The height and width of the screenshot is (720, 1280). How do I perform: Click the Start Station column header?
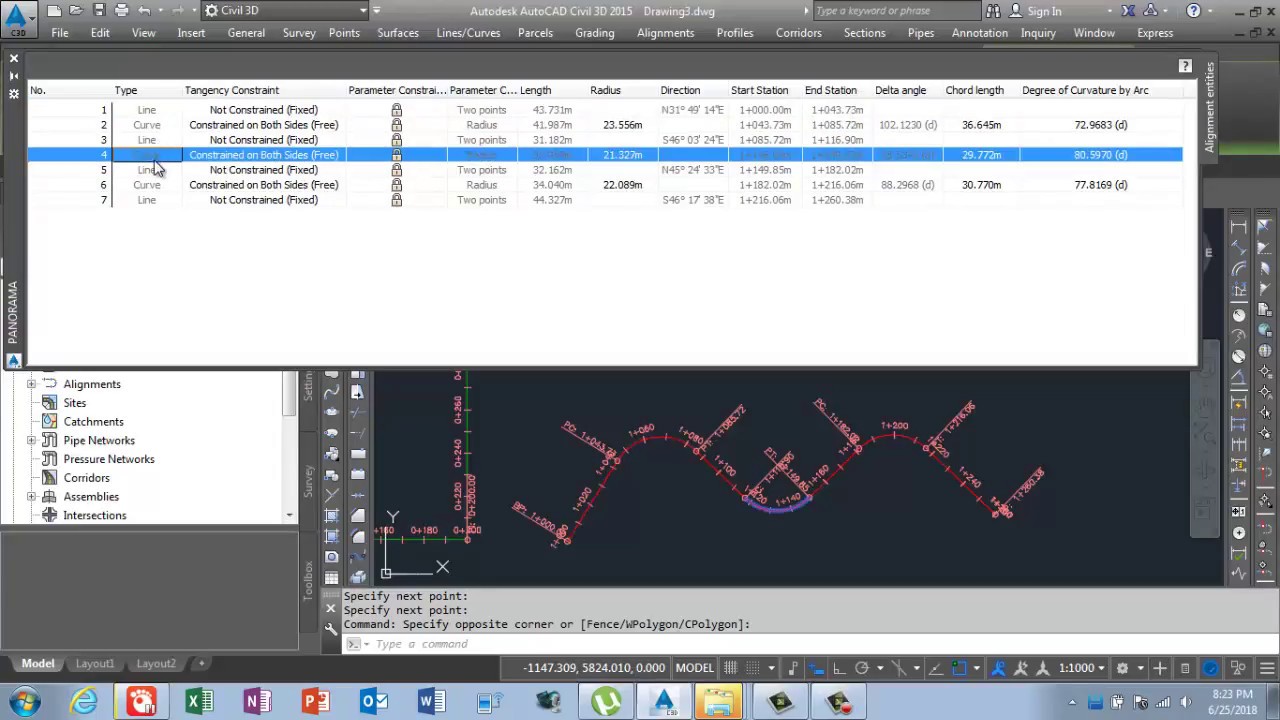click(x=759, y=90)
